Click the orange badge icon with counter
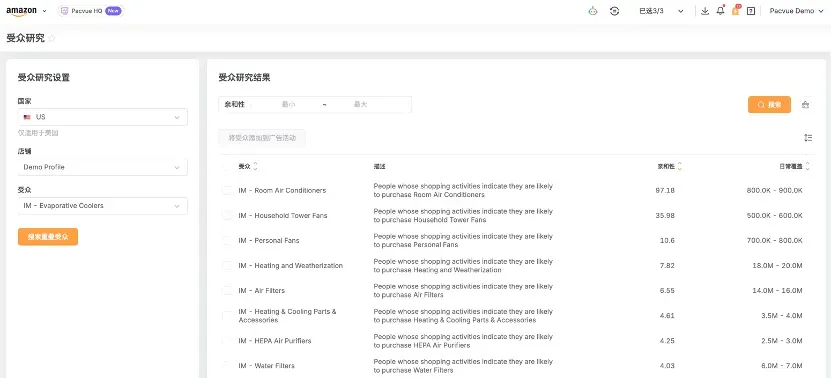Viewport: 832px width, 378px height. click(735, 10)
